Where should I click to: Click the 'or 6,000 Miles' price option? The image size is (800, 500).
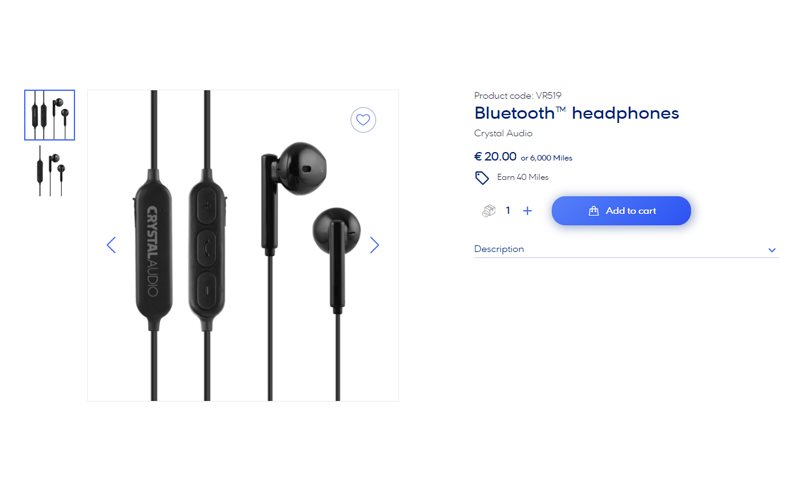point(546,158)
